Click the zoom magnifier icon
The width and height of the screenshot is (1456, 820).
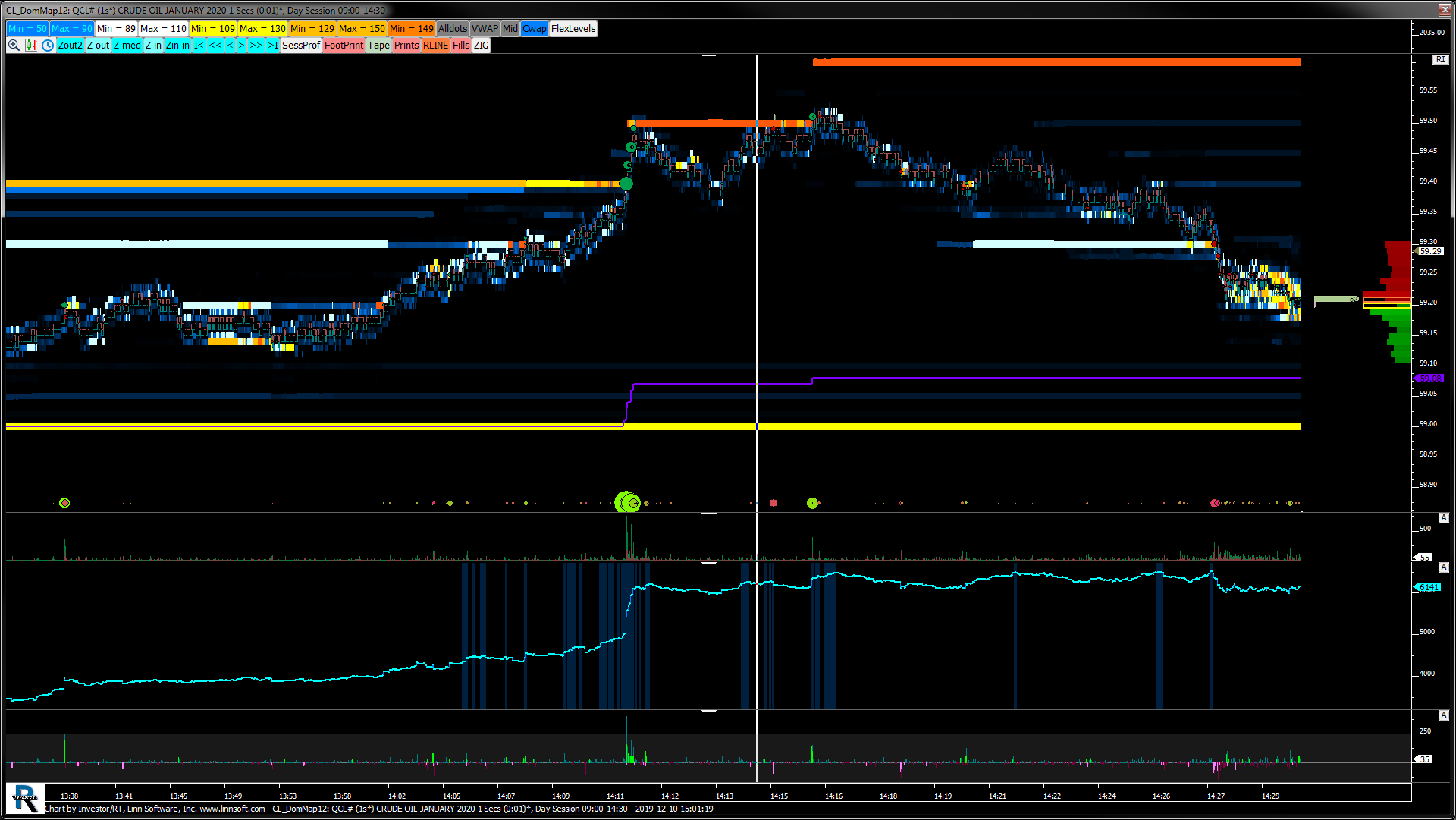[14, 46]
